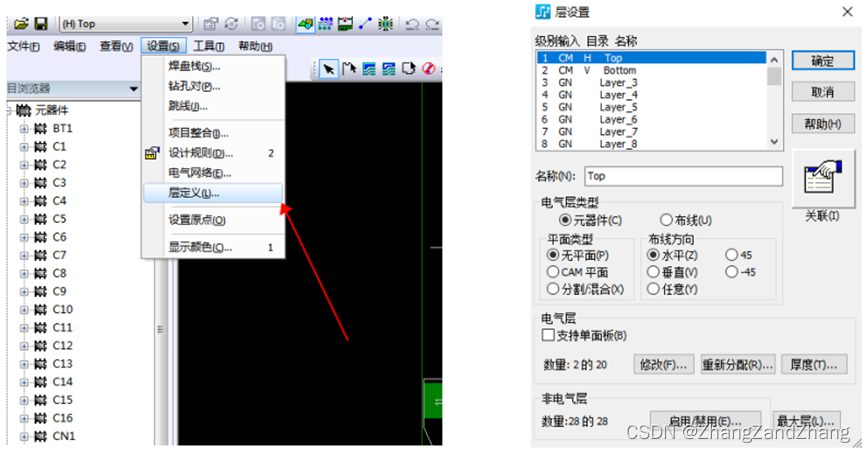Viewport: 865px width, 452px height.
Task: Click the 元器件 root components icon
Action: (x=23, y=110)
